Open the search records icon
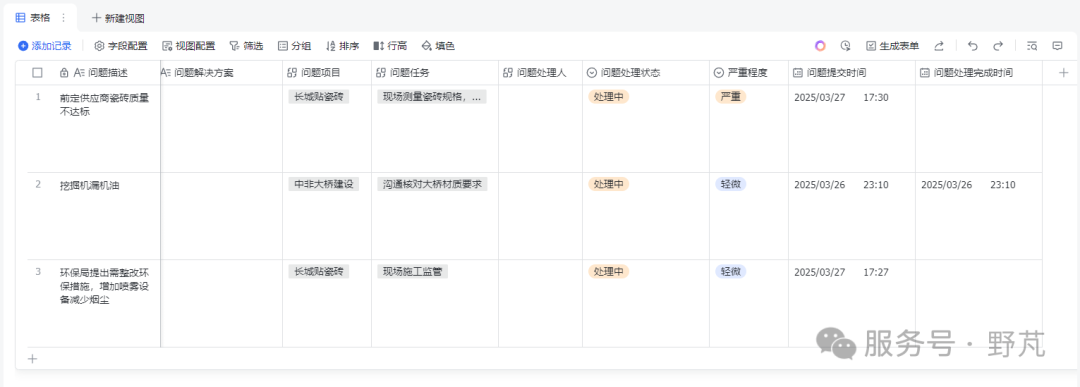The width and height of the screenshot is (1080, 387). tap(1032, 46)
